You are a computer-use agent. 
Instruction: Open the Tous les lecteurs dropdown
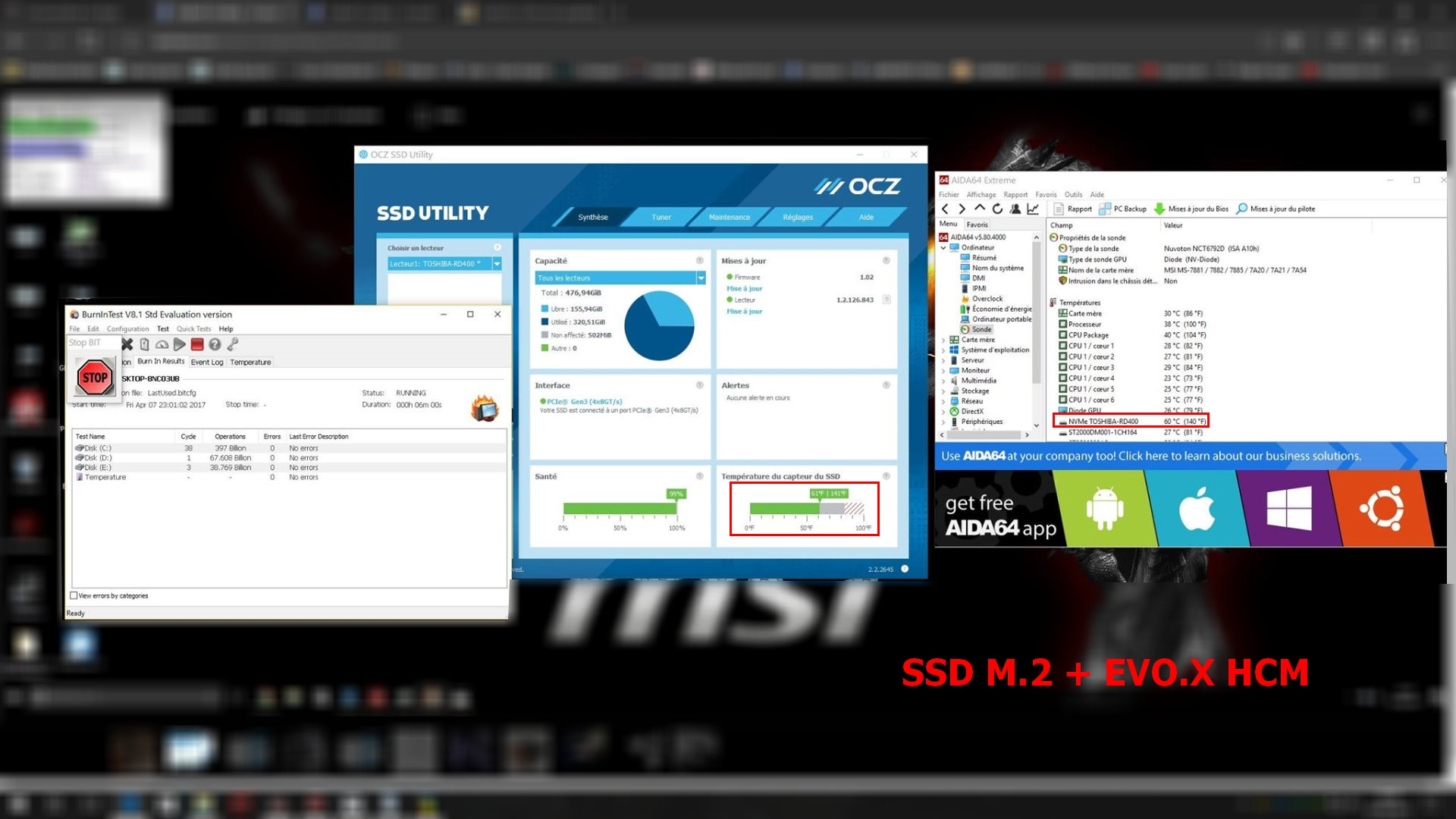tap(701, 278)
